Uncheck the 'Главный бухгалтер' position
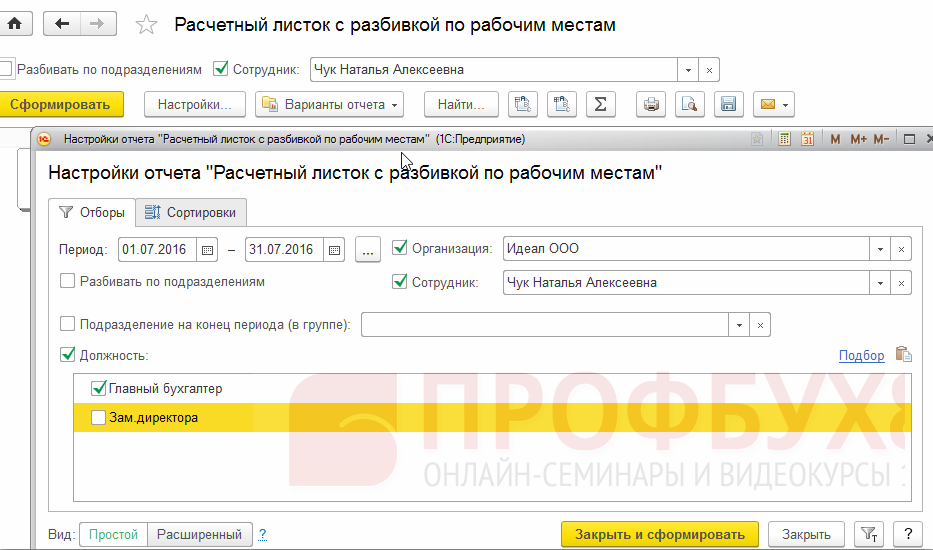This screenshot has width=933, height=550. [98, 388]
